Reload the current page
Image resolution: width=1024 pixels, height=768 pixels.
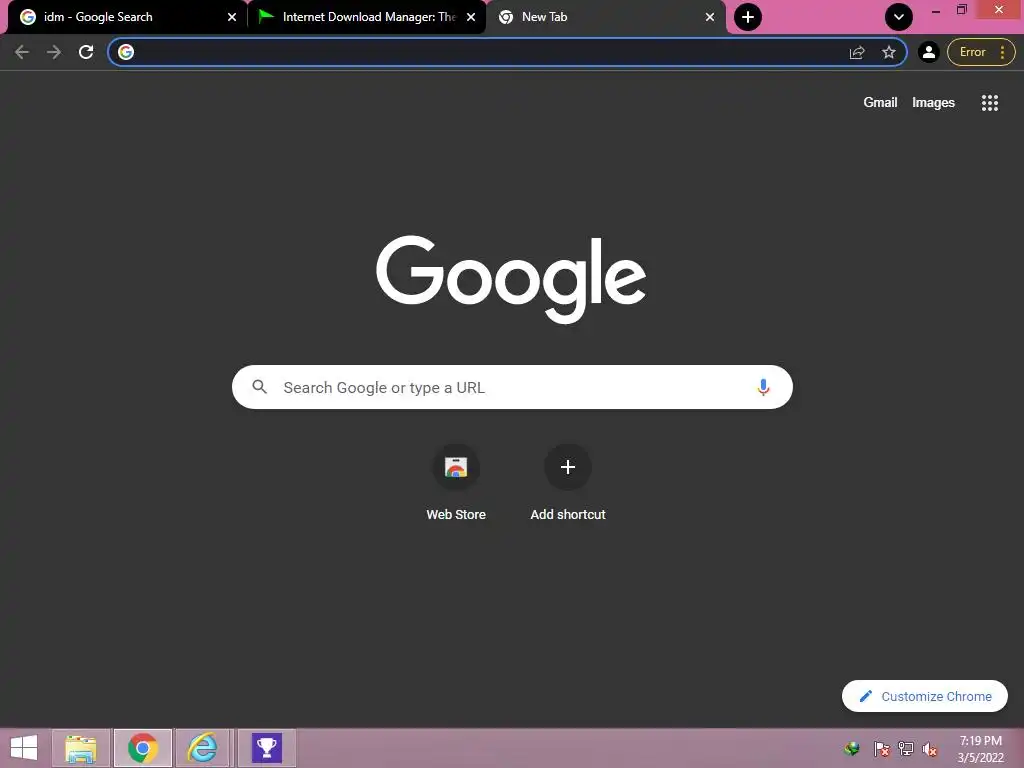(x=86, y=52)
